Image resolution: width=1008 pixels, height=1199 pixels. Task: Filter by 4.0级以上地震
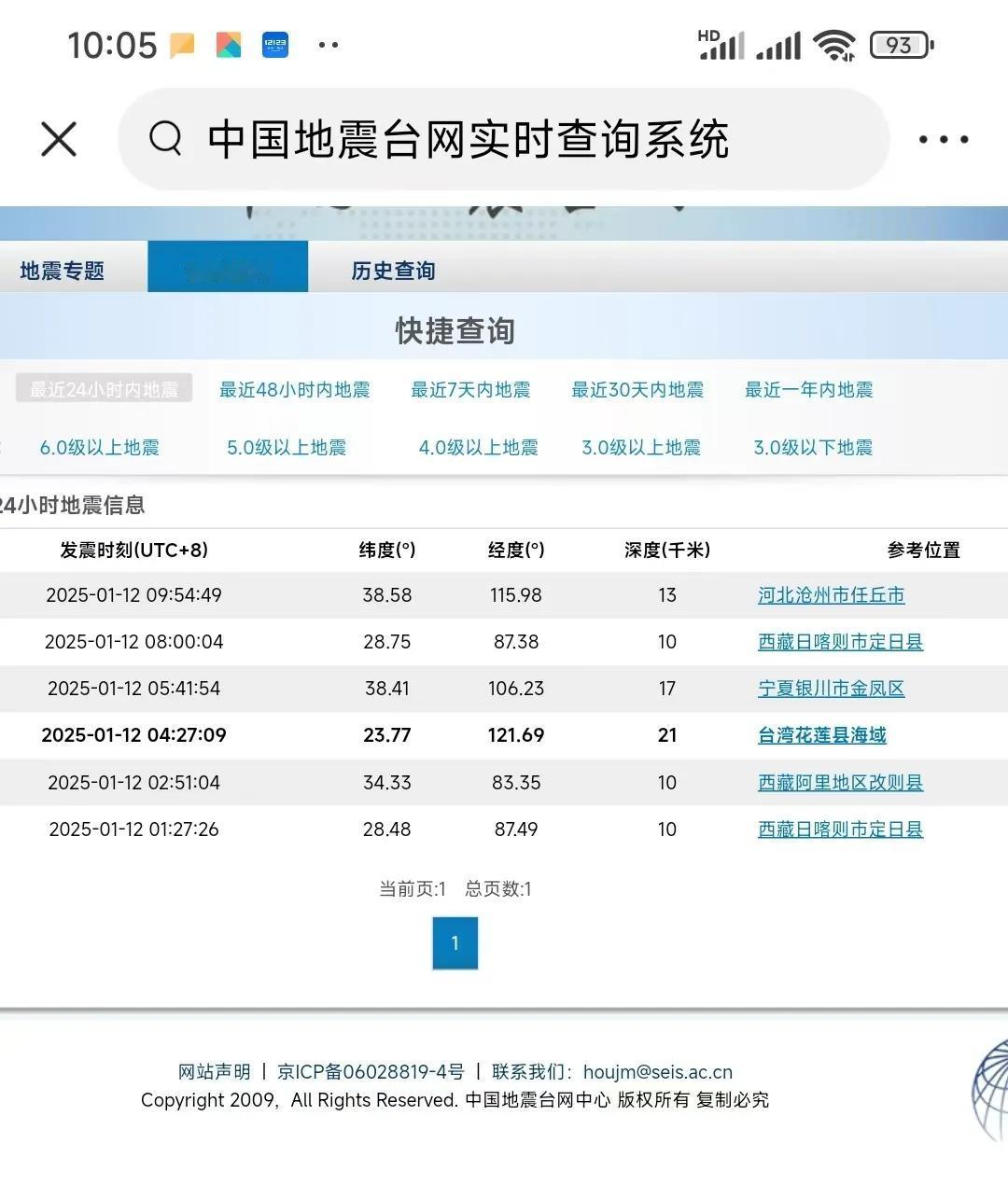478,447
